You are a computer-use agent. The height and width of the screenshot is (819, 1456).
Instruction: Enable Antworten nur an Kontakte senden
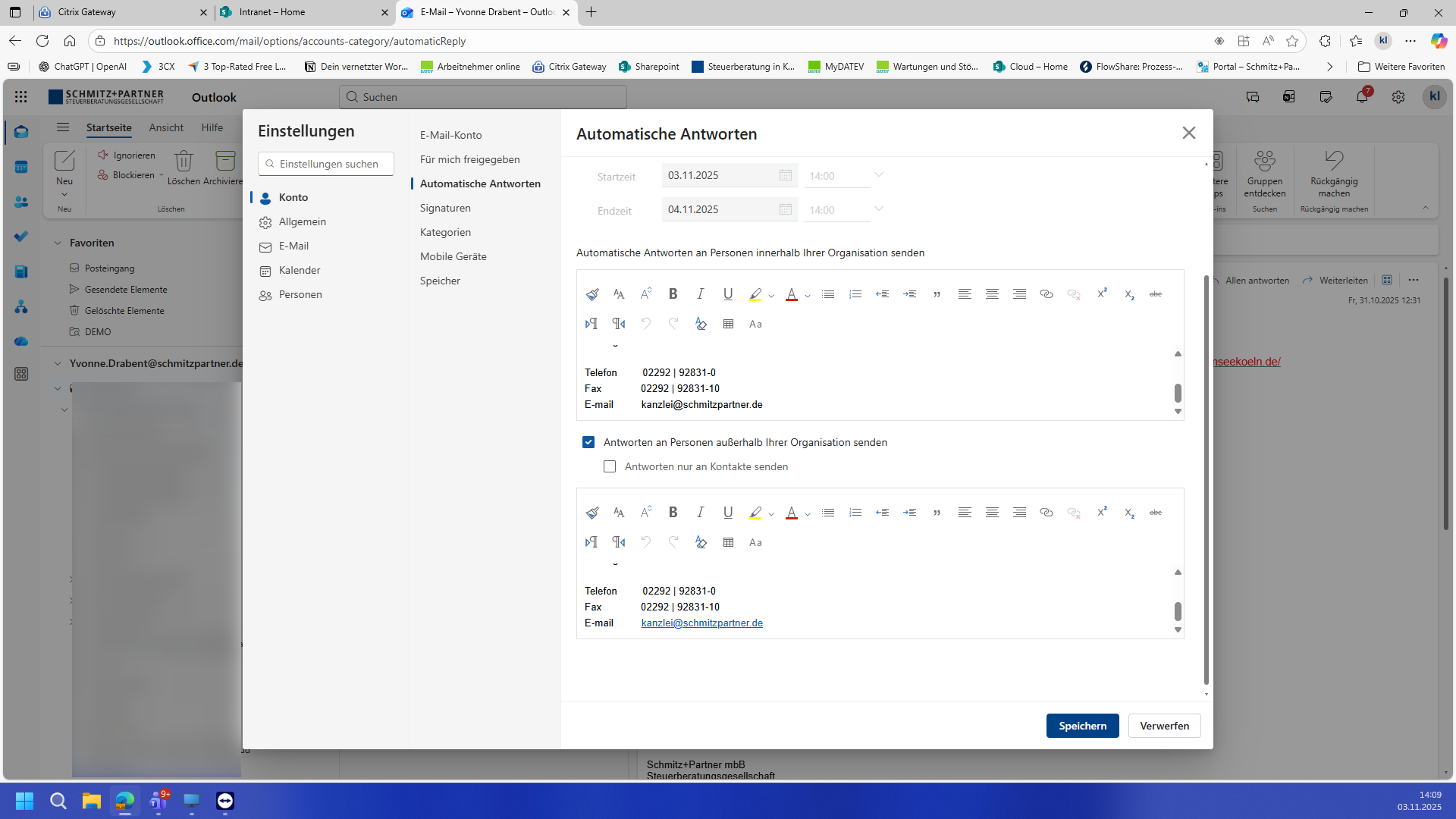610,466
